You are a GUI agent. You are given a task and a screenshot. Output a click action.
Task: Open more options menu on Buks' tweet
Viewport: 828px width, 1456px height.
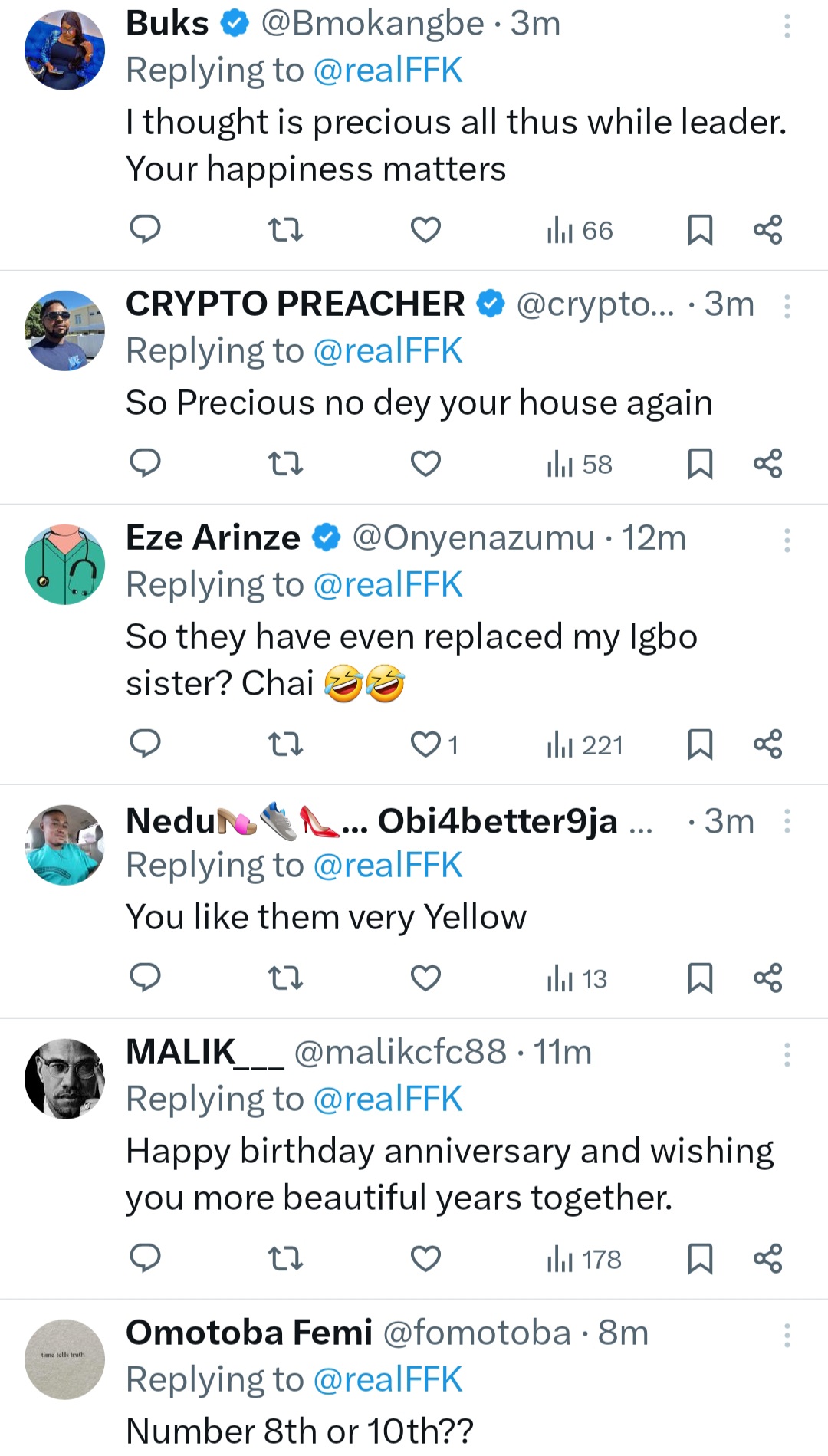pyautogui.click(x=787, y=26)
